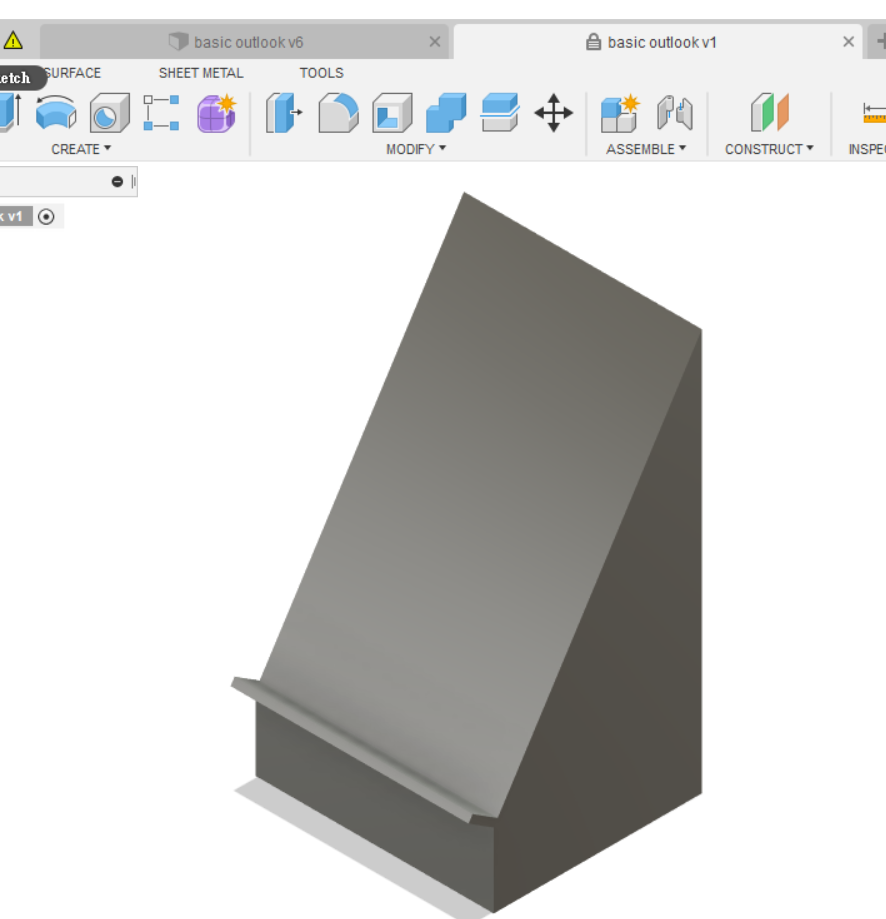The height and width of the screenshot is (919, 886).
Task: Open the INSPECT panel label
Action: point(867,149)
